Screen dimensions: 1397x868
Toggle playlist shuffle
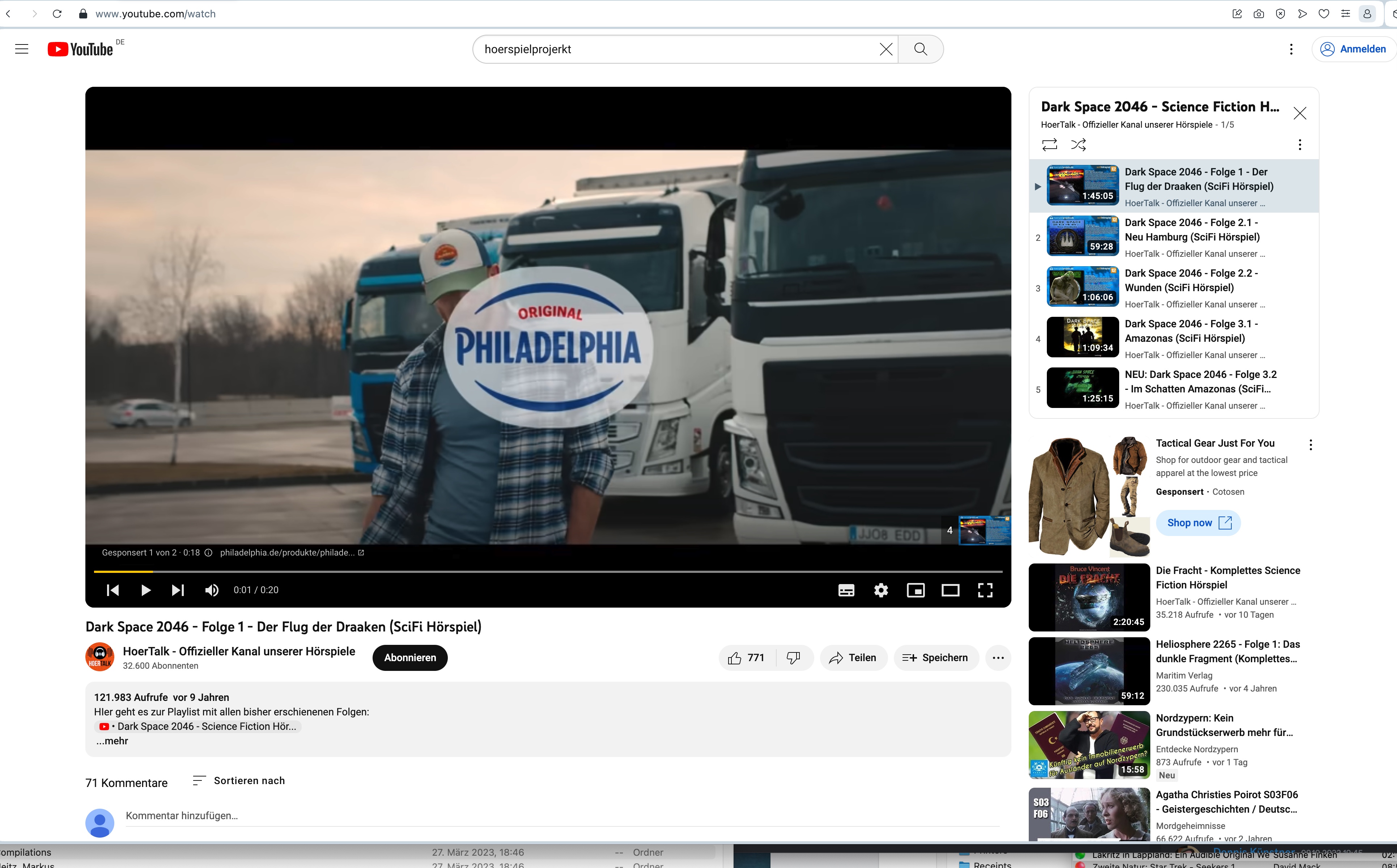1078,145
